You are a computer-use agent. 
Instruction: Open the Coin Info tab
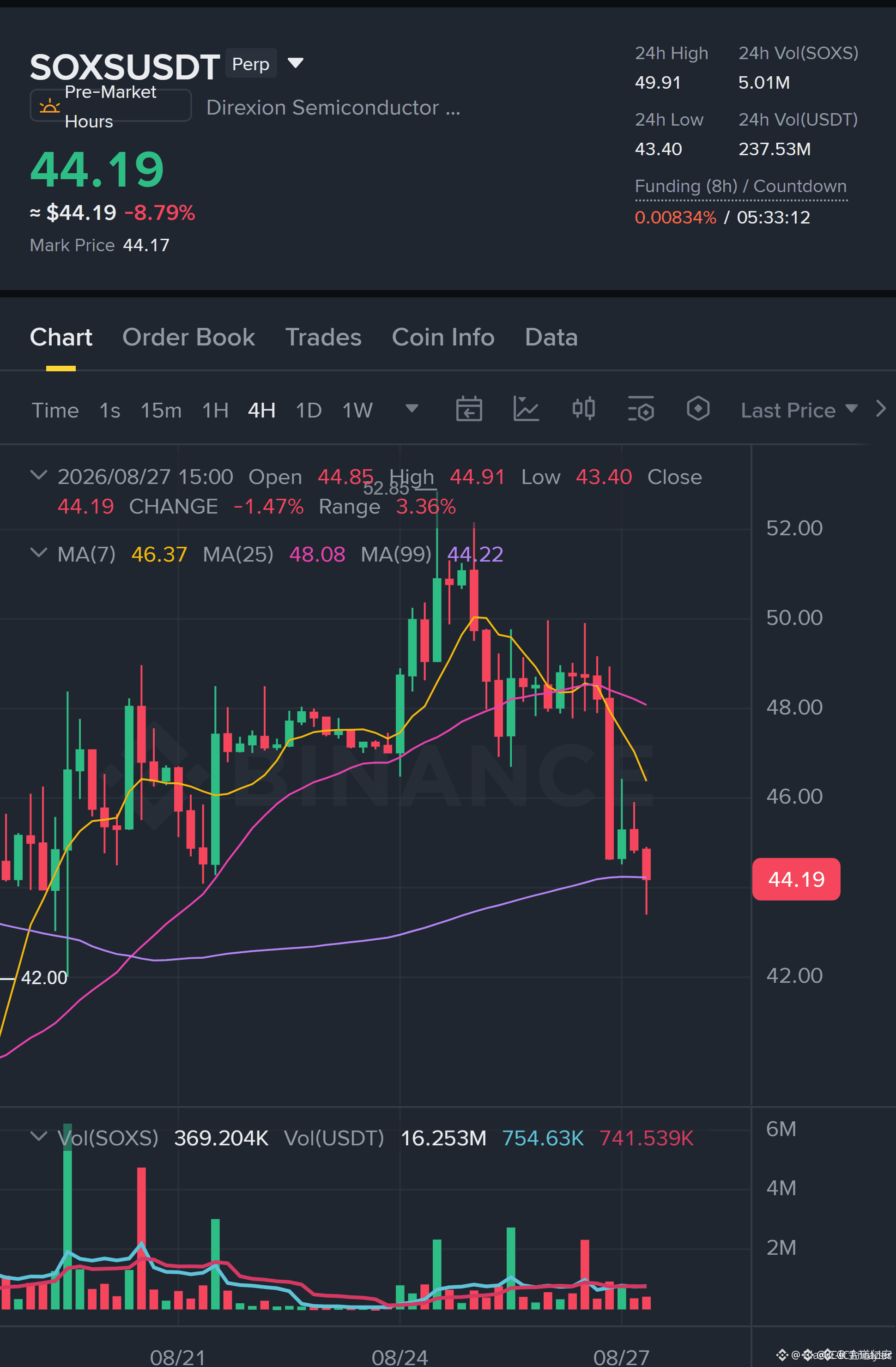(x=443, y=337)
